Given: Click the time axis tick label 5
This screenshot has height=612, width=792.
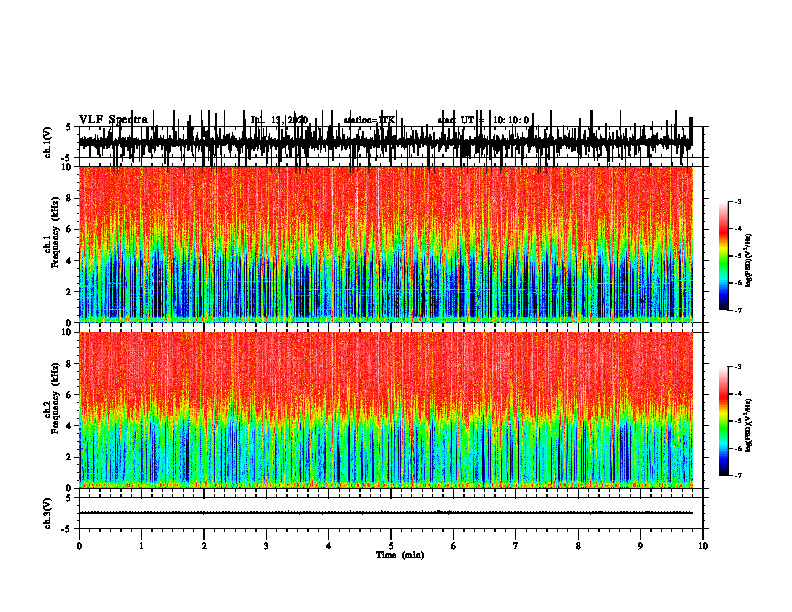Looking at the screenshot, I should coord(391,546).
